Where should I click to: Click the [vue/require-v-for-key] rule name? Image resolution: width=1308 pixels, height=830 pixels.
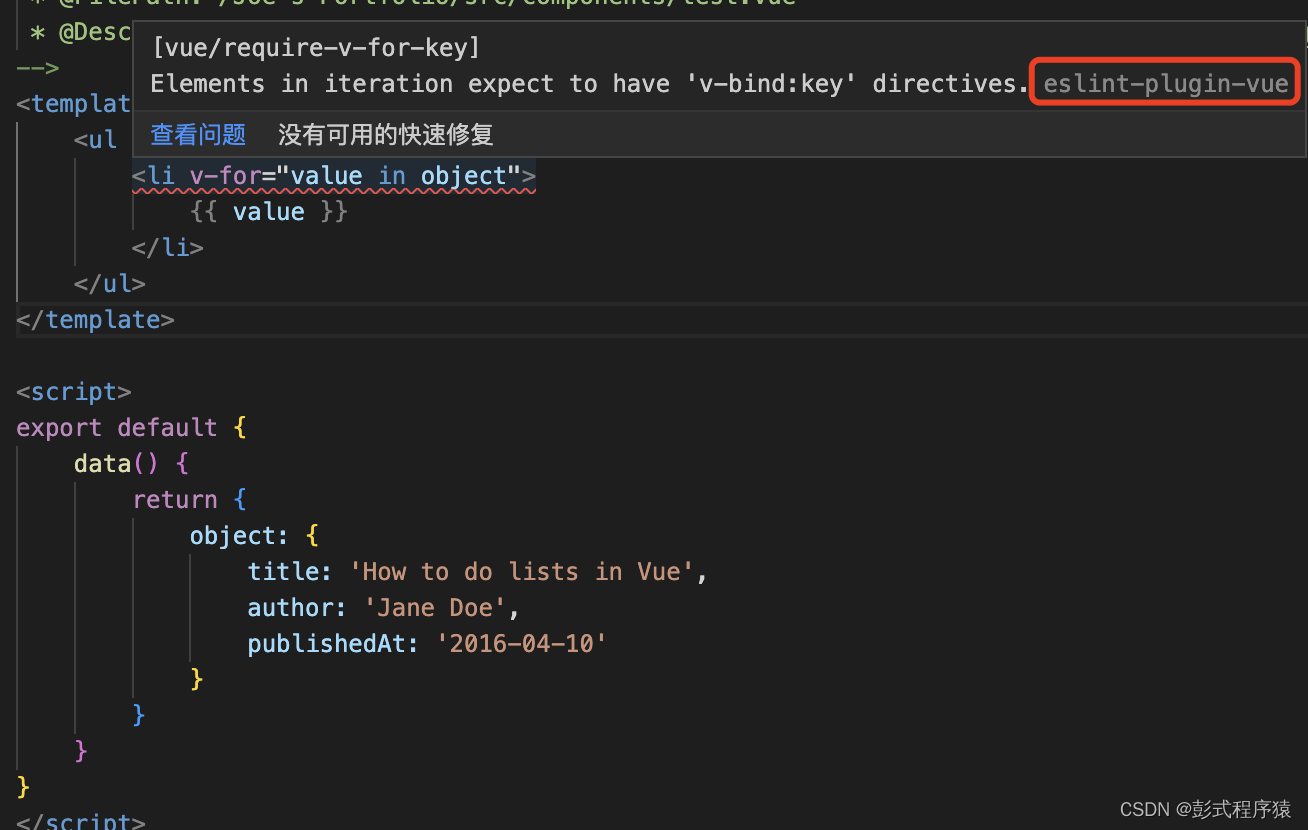[316, 47]
